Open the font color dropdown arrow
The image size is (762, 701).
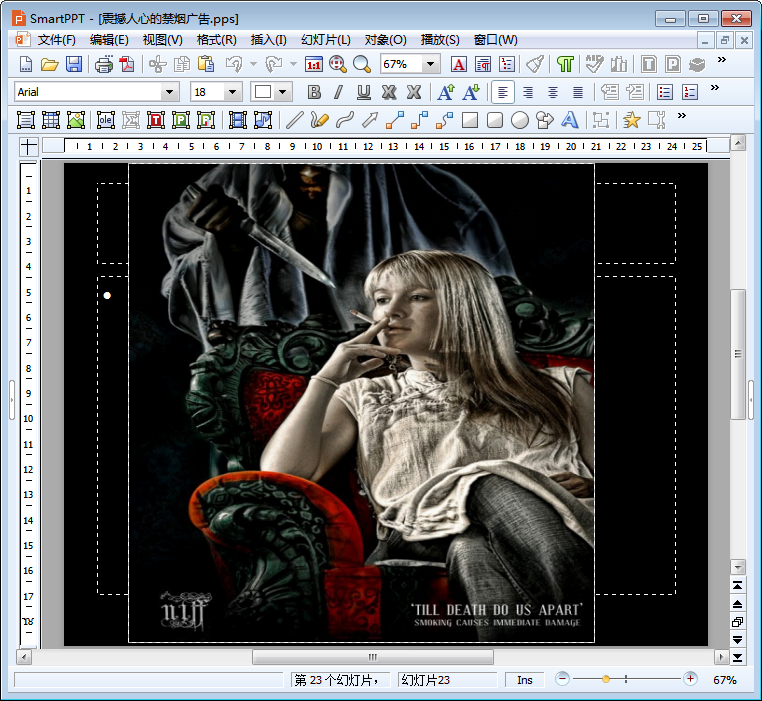click(282, 92)
